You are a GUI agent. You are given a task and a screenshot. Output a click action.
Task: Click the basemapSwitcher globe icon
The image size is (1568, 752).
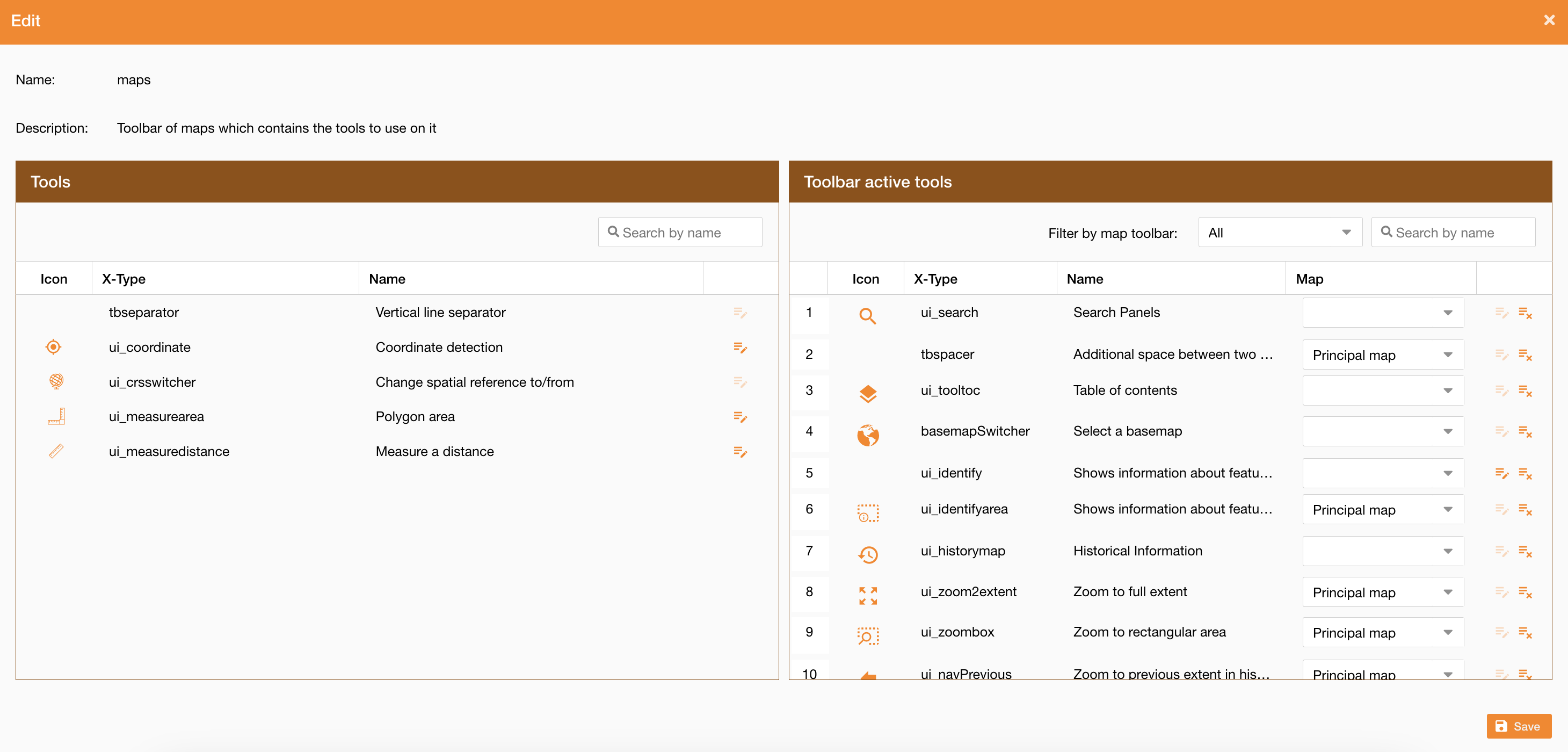click(868, 436)
